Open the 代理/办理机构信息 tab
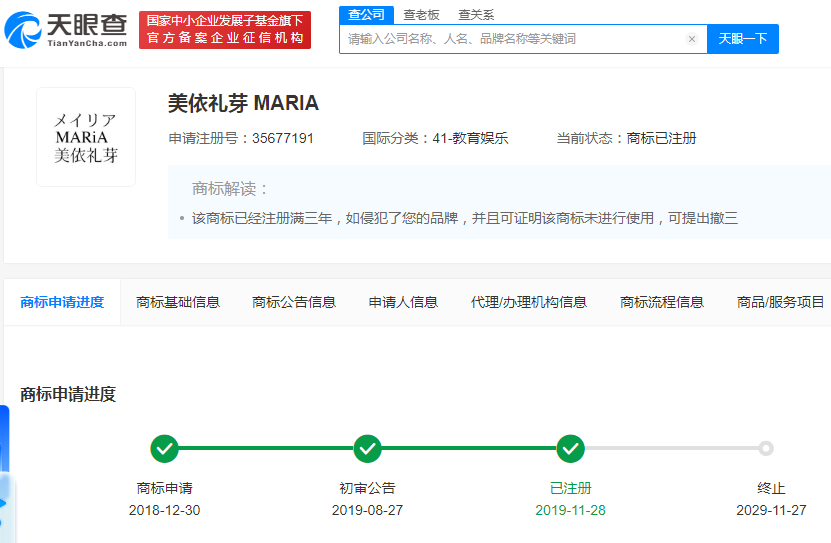831x543 pixels. (528, 302)
